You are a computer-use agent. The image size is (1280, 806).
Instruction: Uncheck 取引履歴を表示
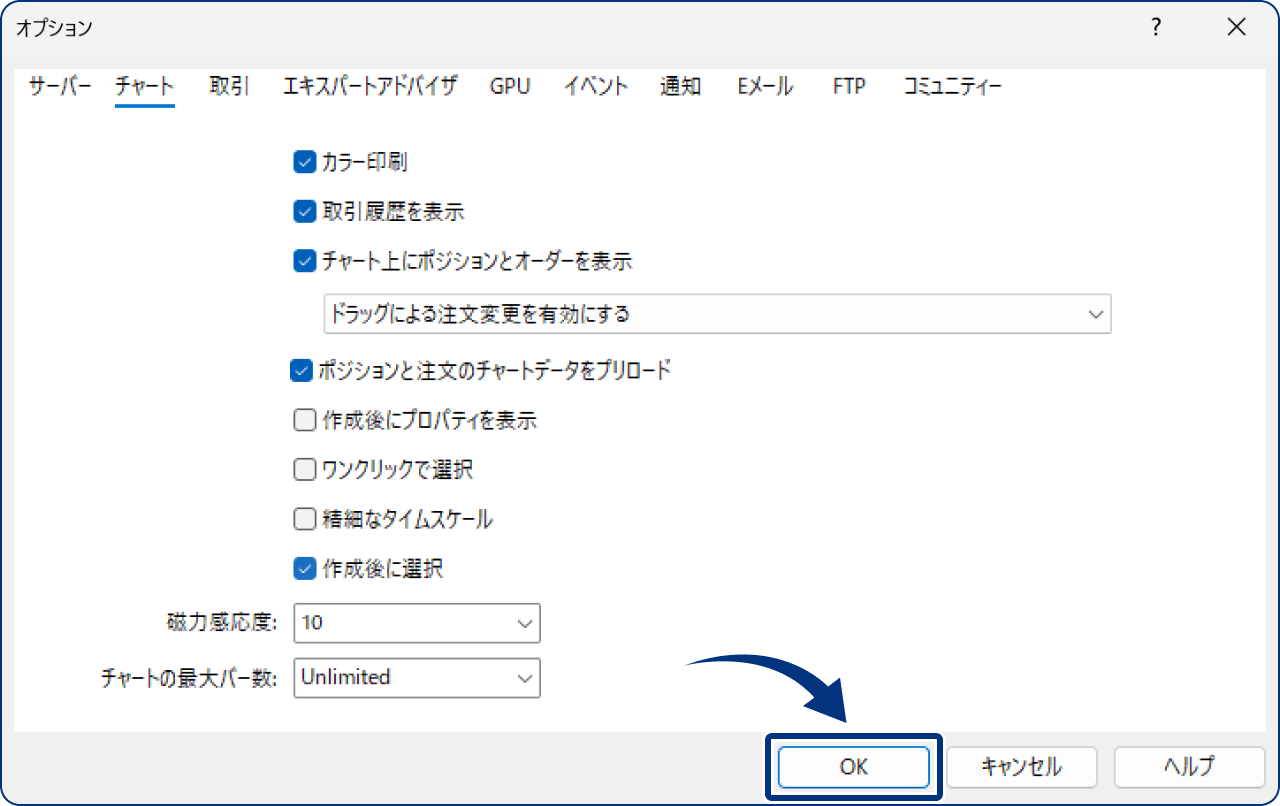point(303,211)
